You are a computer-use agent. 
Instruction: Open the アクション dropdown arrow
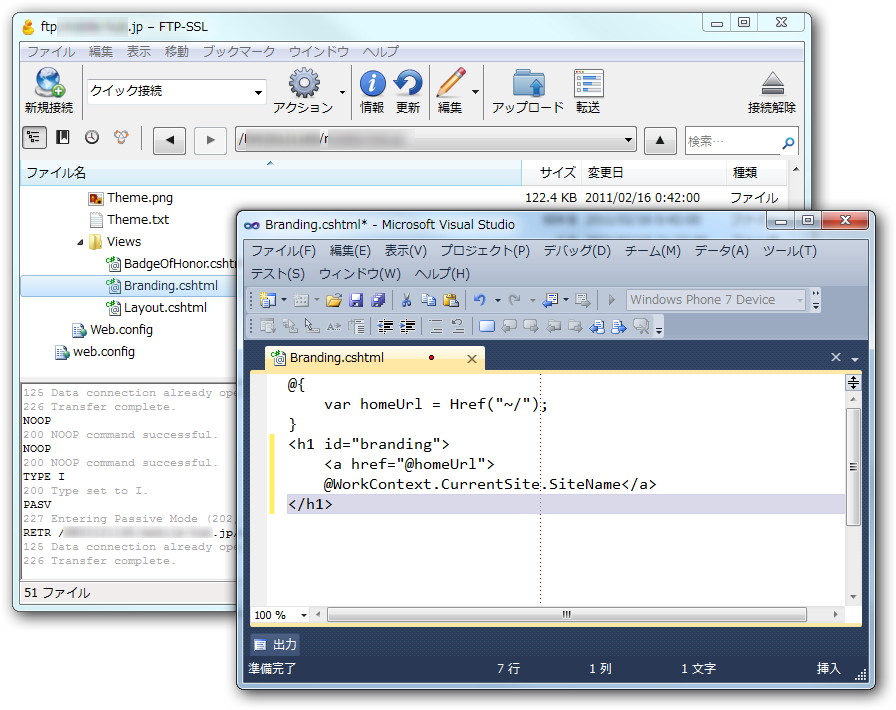click(342, 92)
